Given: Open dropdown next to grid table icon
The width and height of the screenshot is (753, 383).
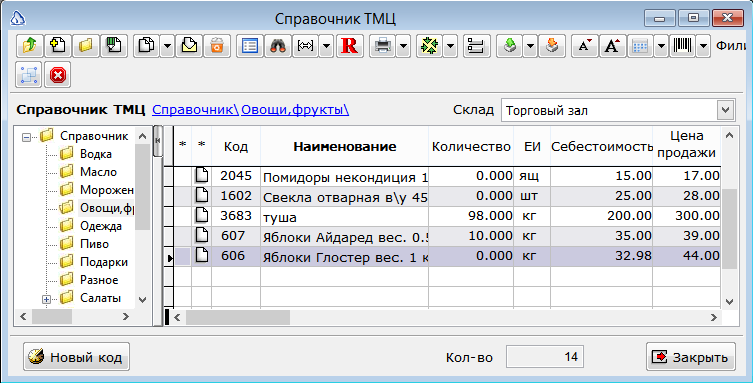Looking at the screenshot, I should 661,46.
